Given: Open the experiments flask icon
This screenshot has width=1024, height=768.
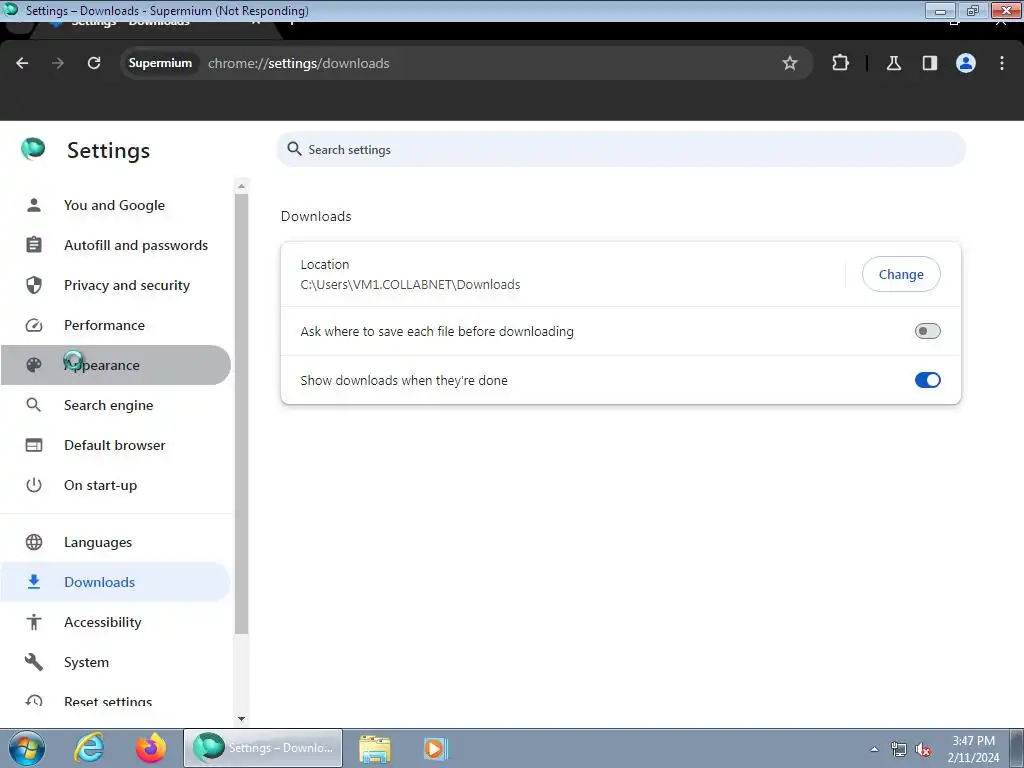Looking at the screenshot, I should tap(893, 63).
